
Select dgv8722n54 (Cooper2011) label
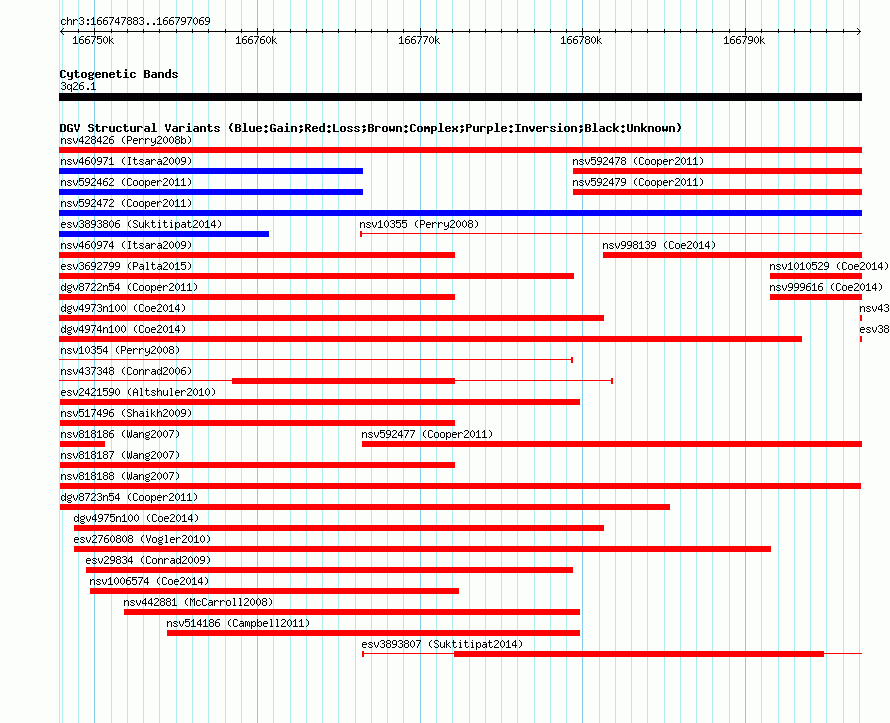click(x=129, y=287)
